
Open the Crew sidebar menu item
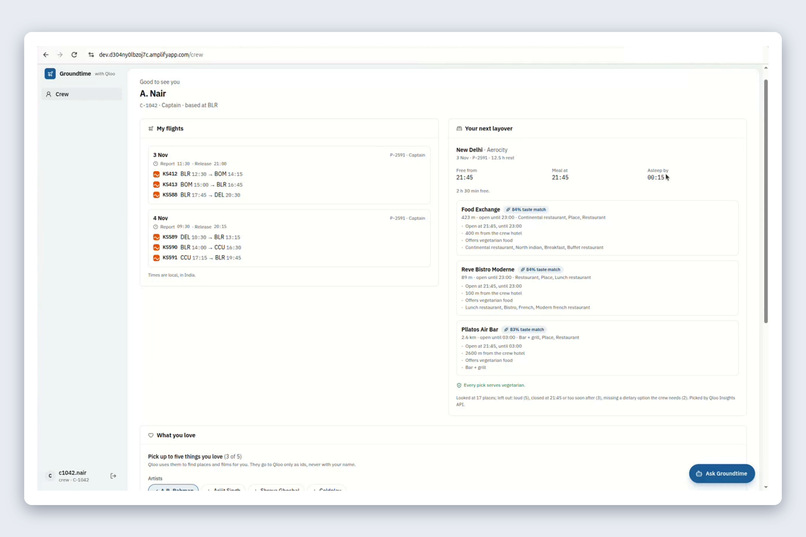(82, 94)
